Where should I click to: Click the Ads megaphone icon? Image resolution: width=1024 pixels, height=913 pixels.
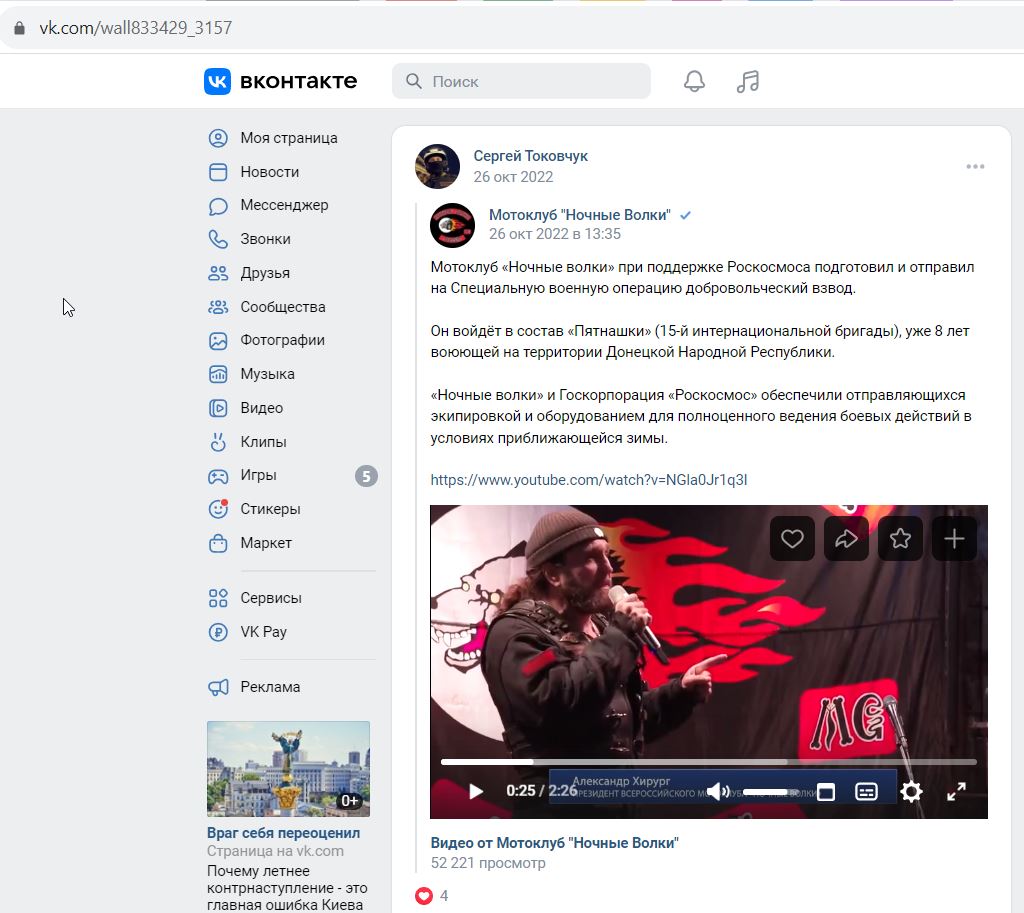click(x=218, y=687)
